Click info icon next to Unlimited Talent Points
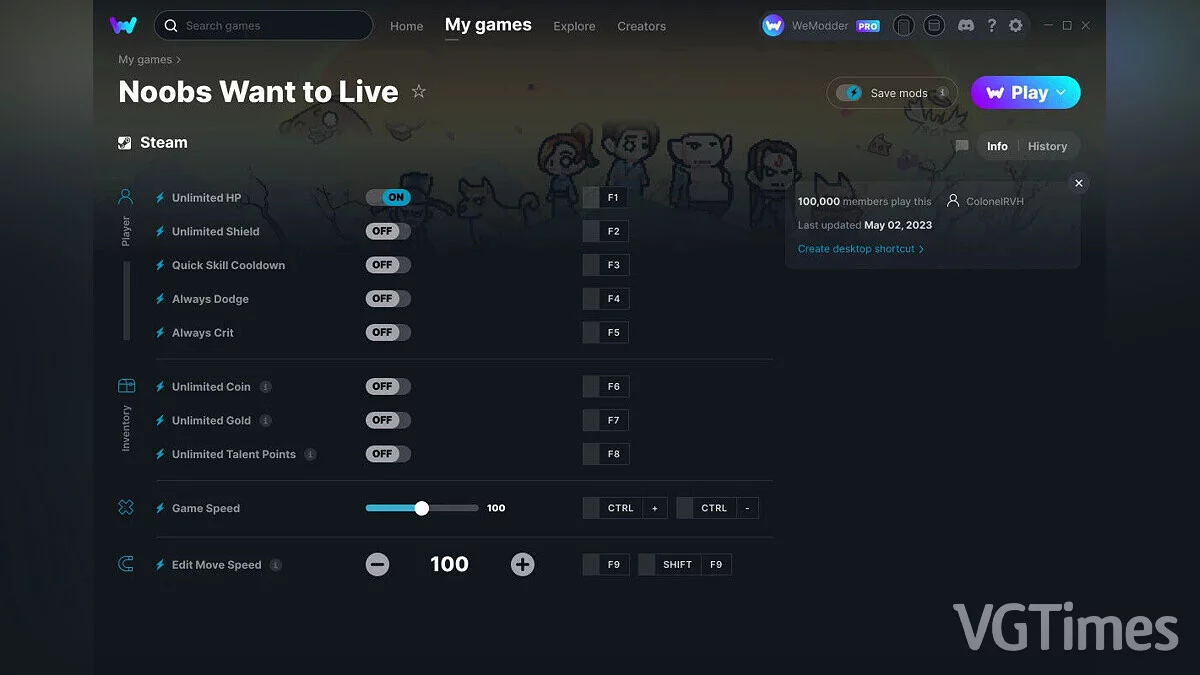This screenshot has height=675, width=1200. coord(310,455)
